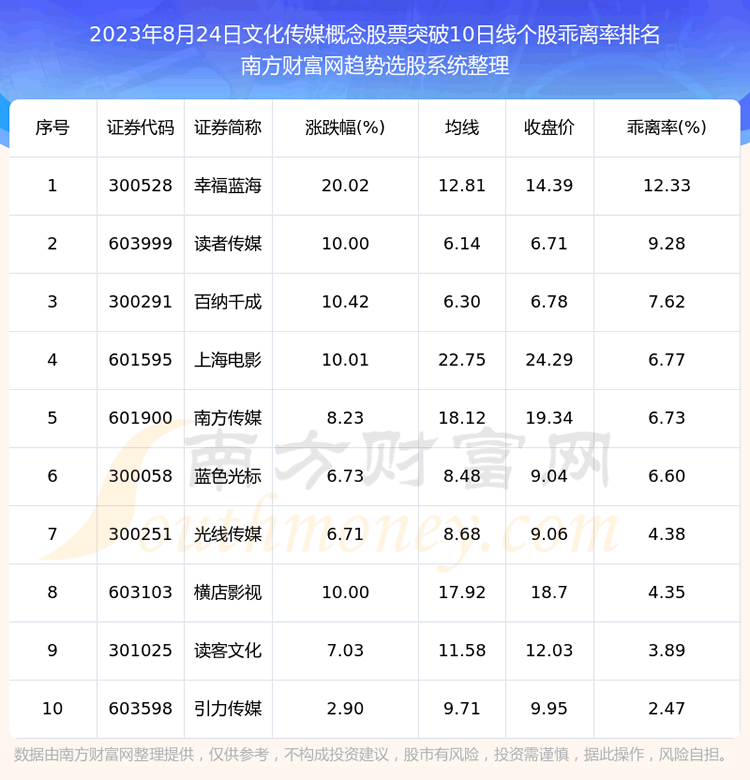
Task: Select stock code 601595
Action: coord(140,360)
